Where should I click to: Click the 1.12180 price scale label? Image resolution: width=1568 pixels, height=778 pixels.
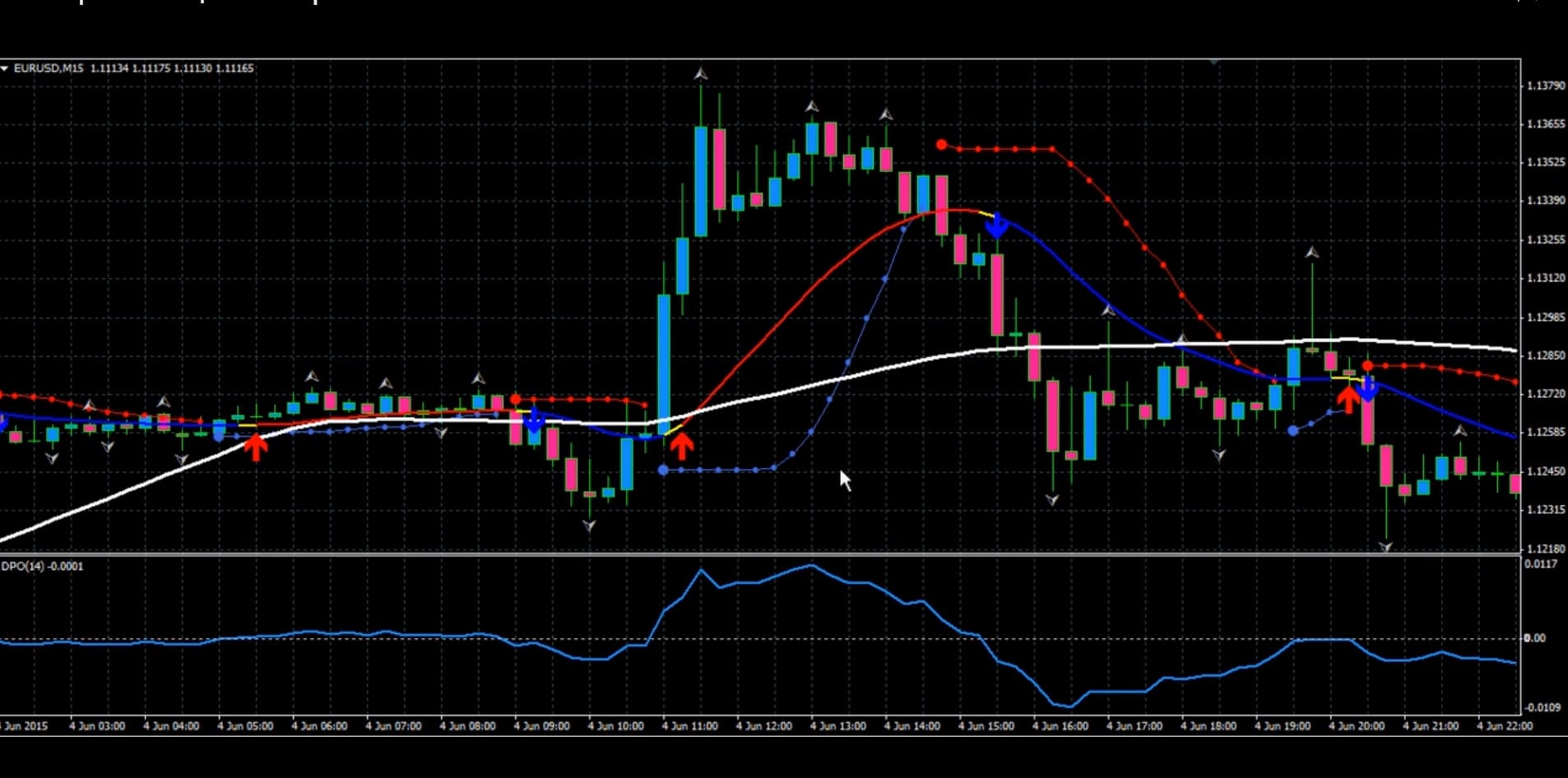pyautogui.click(x=1545, y=548)
